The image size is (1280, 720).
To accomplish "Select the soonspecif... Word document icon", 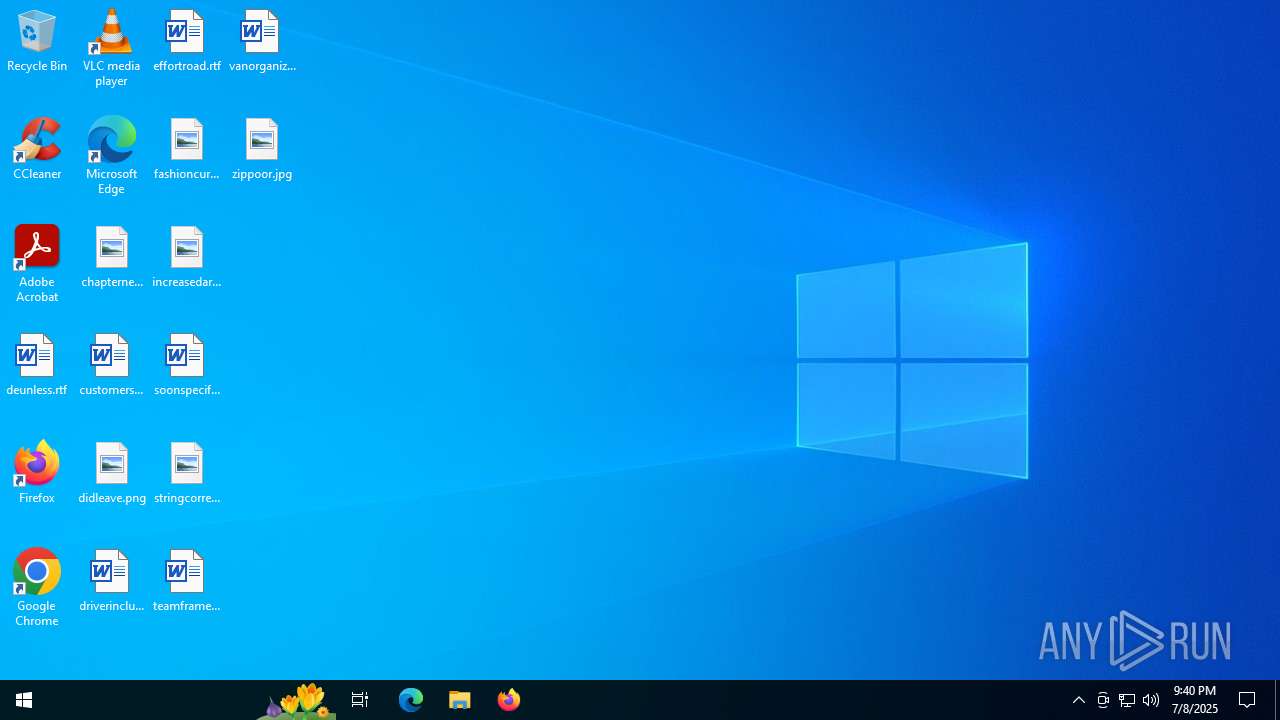I will click(187, 366).
